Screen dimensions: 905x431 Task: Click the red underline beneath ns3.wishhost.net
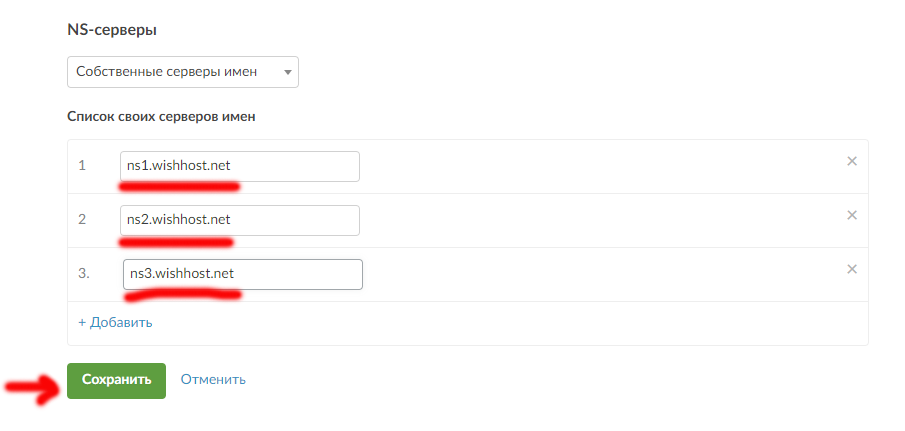(x=182, y=295)
